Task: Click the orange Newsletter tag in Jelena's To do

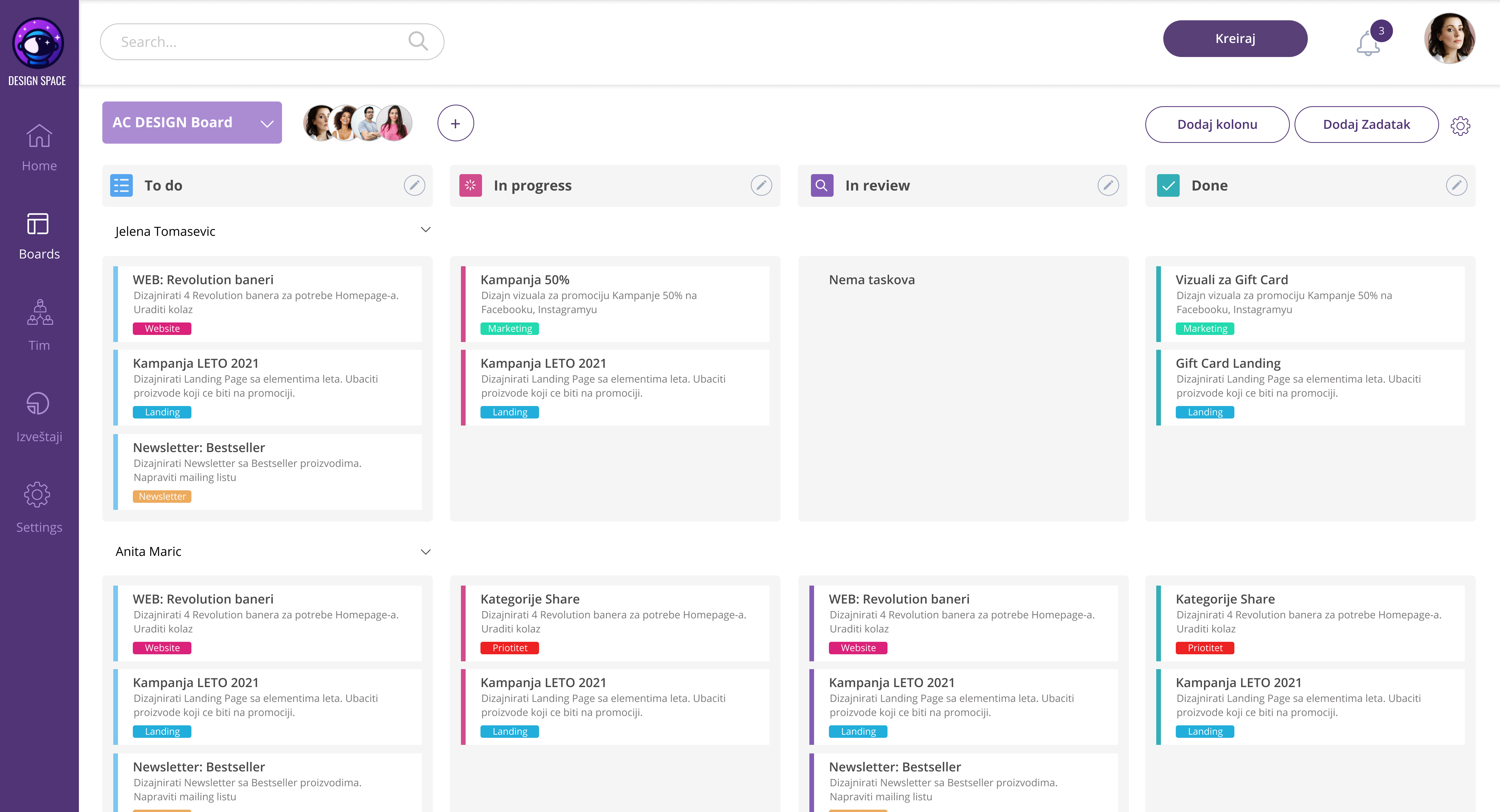Action: 162,497
